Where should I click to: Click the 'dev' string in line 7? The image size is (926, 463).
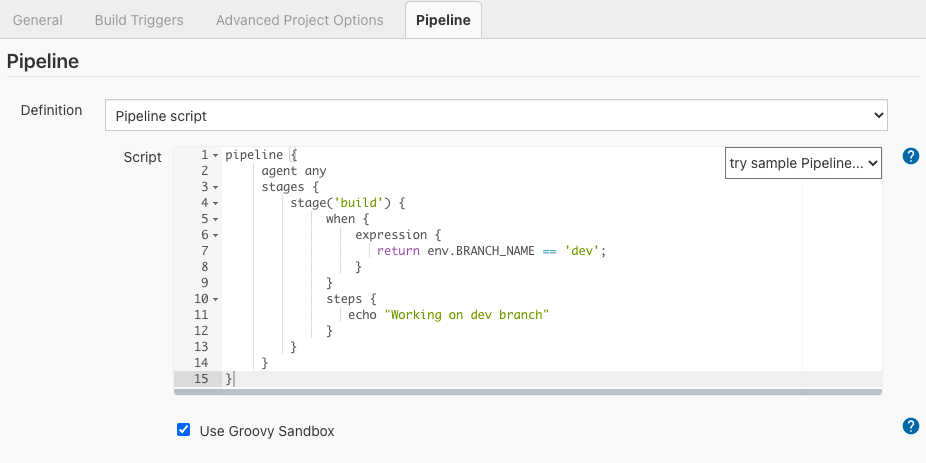tap(582, 251)
